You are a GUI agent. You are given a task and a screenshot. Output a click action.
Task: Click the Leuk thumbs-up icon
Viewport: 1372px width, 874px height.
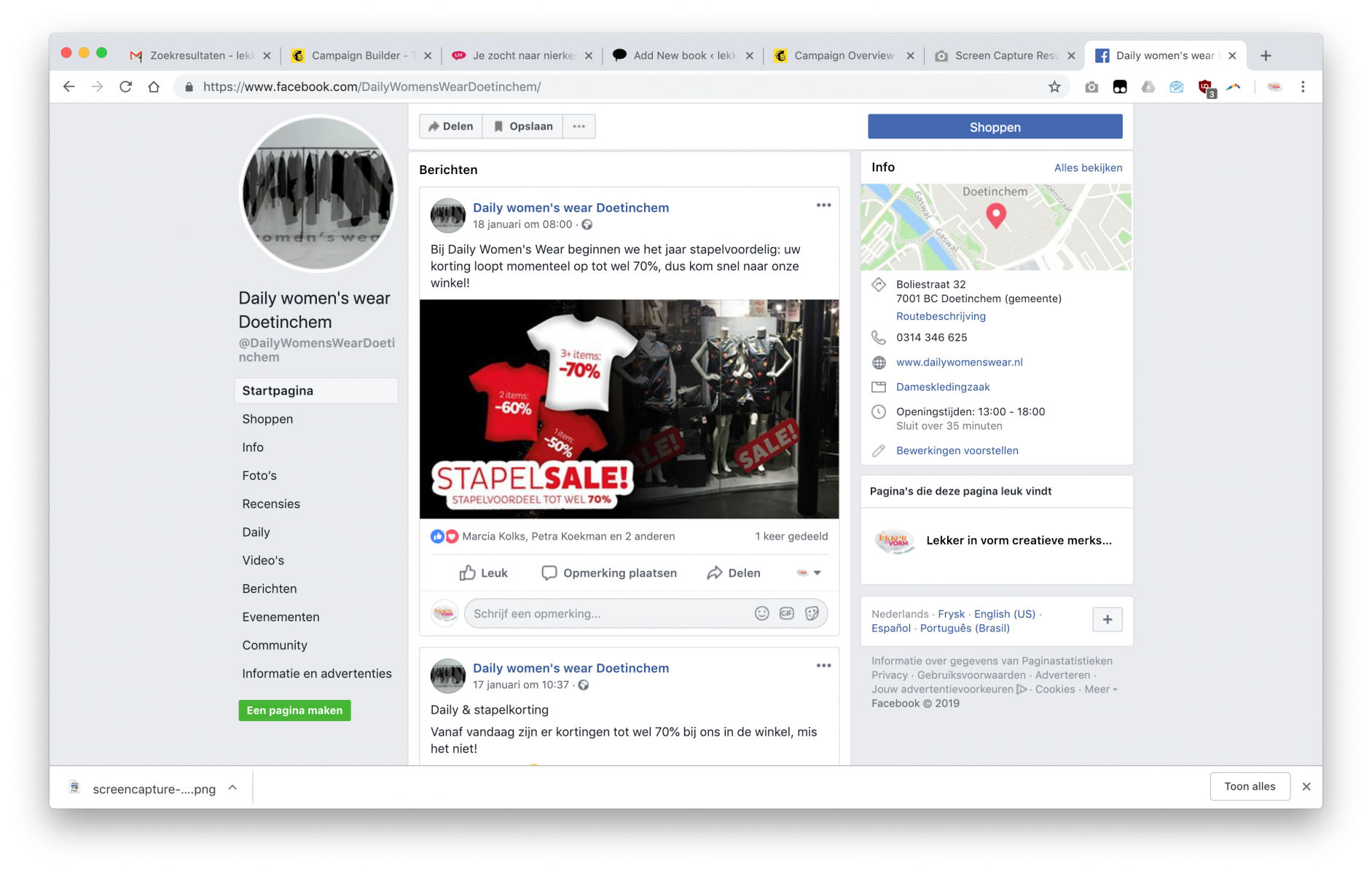point(467,573)
